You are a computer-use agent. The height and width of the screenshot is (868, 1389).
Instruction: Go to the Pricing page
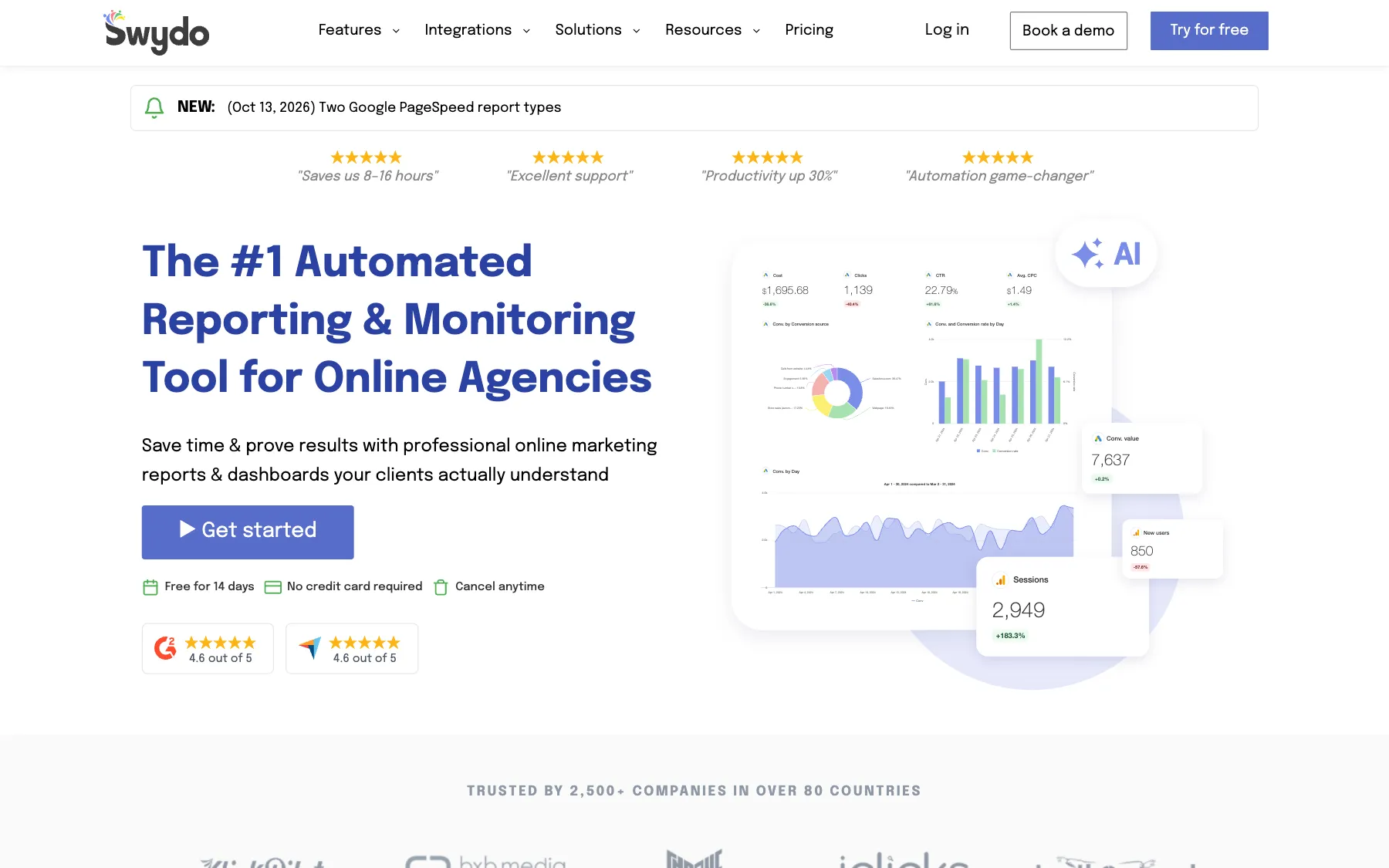[809, 30]
